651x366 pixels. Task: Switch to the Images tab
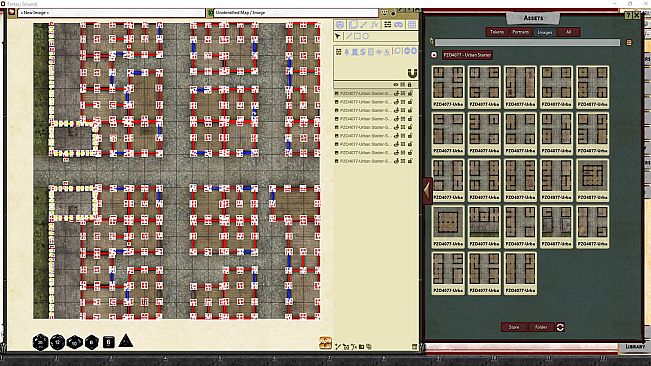click(544, 32)
